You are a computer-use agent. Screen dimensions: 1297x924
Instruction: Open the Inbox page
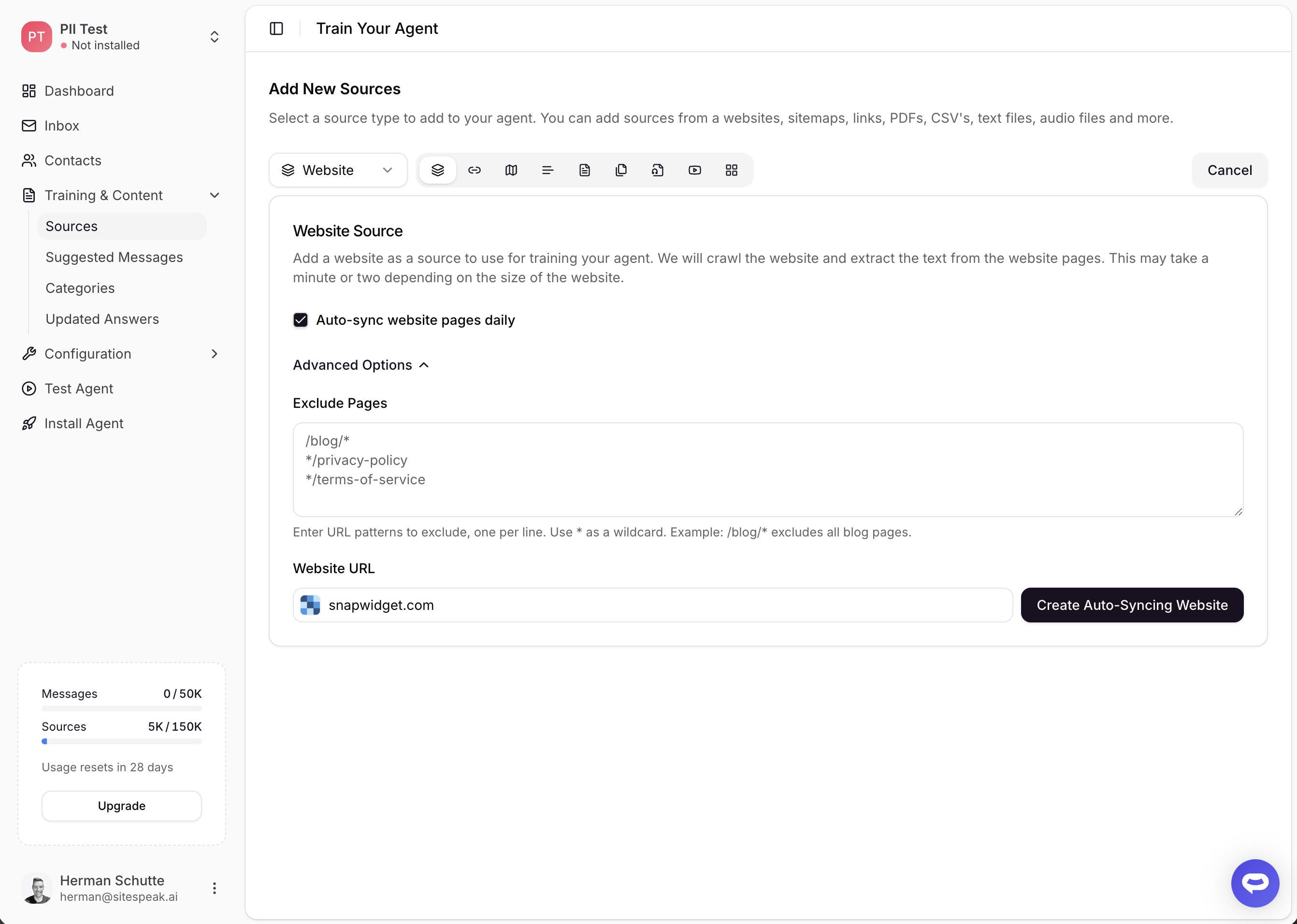(x=61, y=126)
